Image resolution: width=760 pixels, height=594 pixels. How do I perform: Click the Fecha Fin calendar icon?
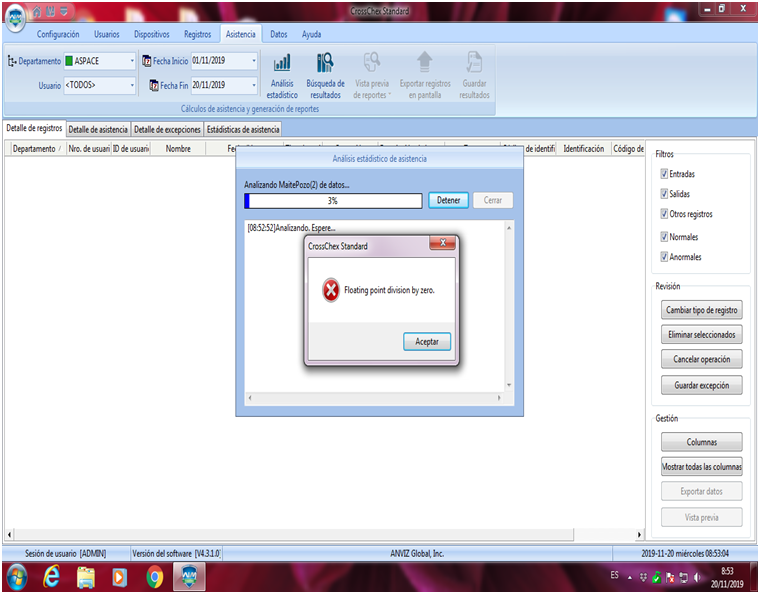pyautogui.click(x=154, y=86)
